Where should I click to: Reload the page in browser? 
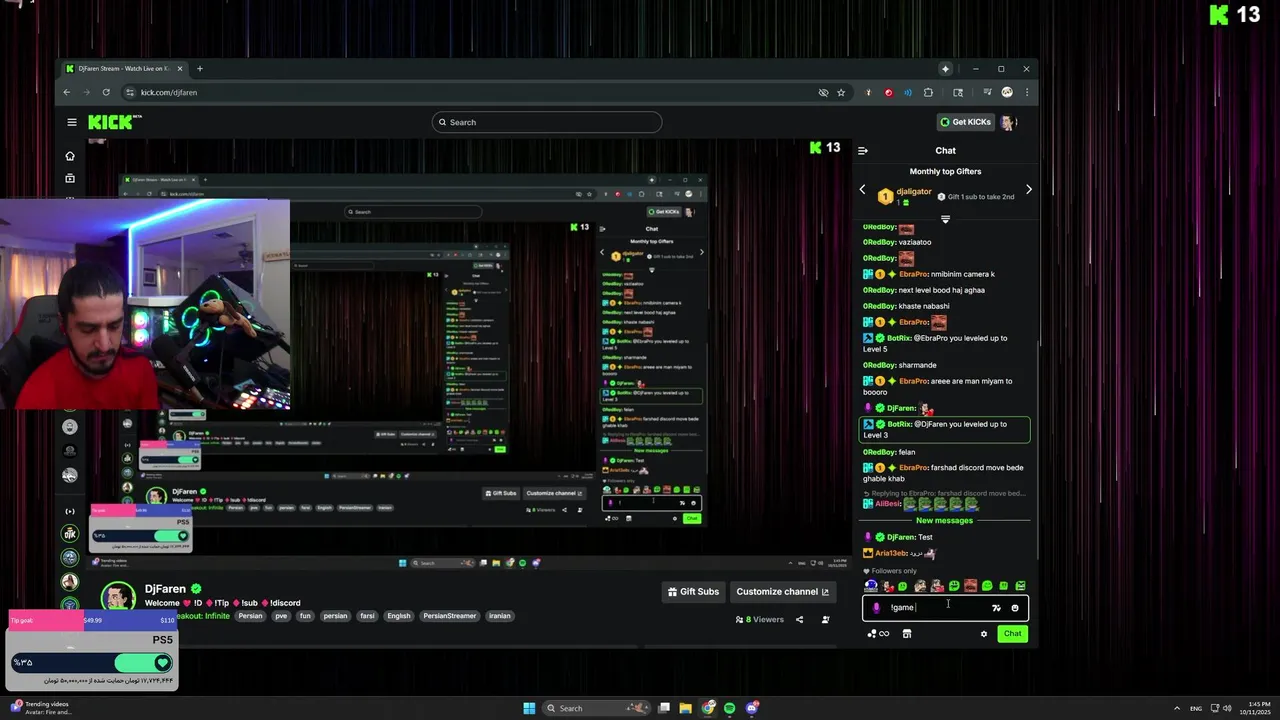[x=106, y=92]
